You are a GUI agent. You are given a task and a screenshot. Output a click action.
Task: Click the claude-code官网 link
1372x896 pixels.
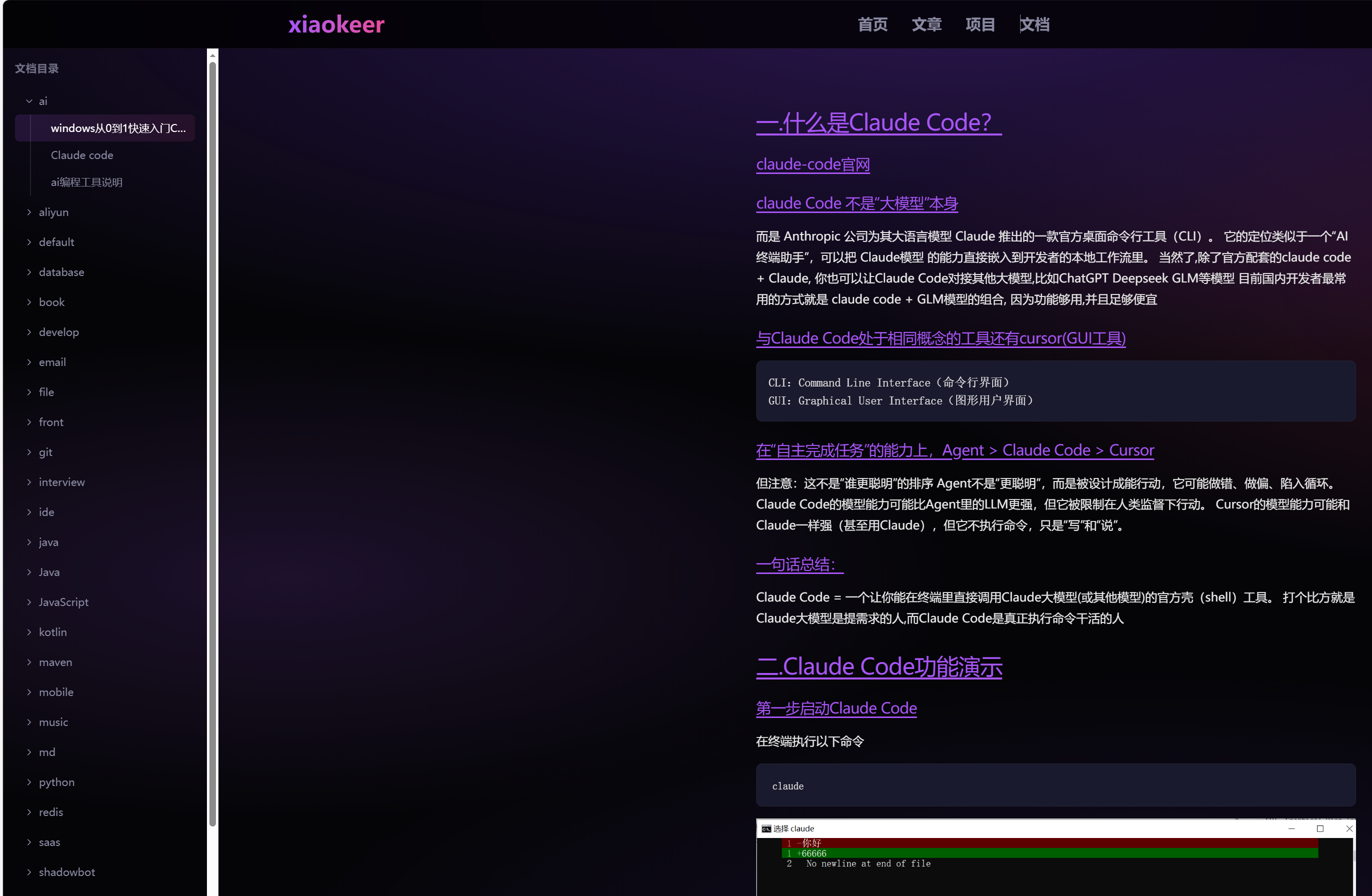click(812, 164)
